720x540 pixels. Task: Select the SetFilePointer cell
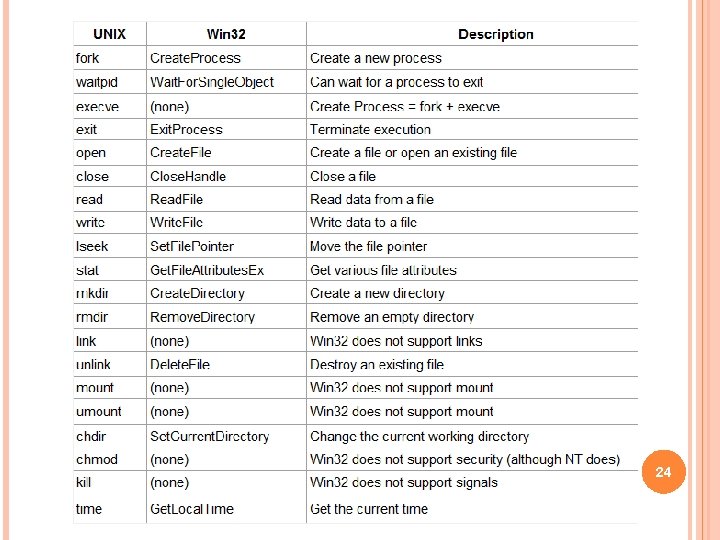pos(191,246)
